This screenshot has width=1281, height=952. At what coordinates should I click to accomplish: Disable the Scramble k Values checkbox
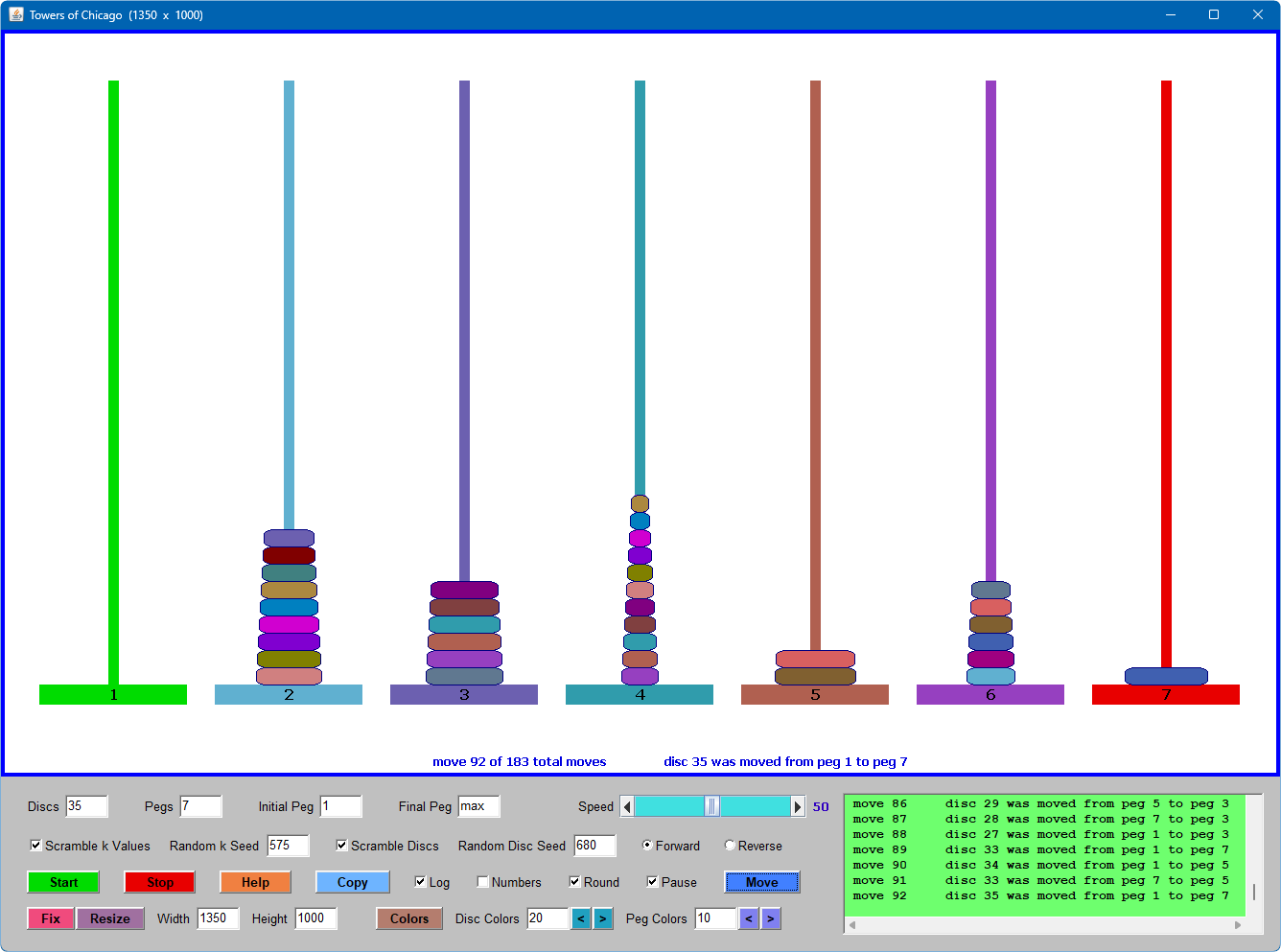pos(35,846)
